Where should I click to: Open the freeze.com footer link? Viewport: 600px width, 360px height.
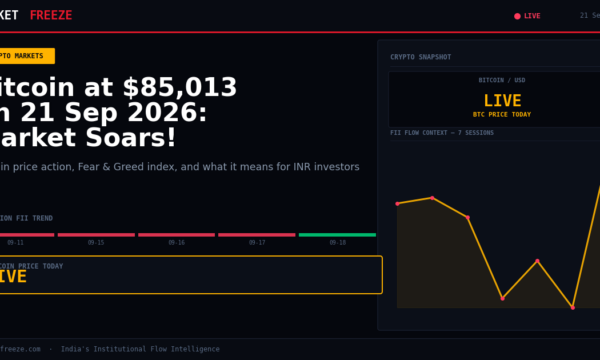(x=20, y=349)
